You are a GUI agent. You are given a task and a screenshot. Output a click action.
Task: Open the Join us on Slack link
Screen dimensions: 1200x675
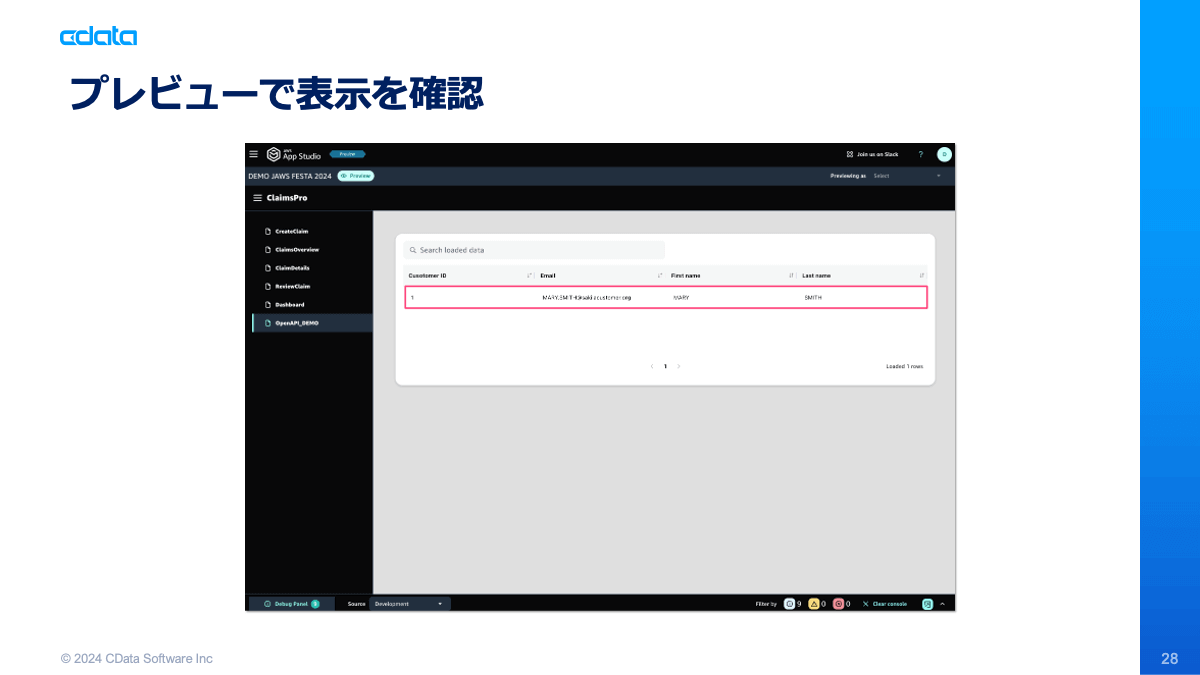click(872, 154)
